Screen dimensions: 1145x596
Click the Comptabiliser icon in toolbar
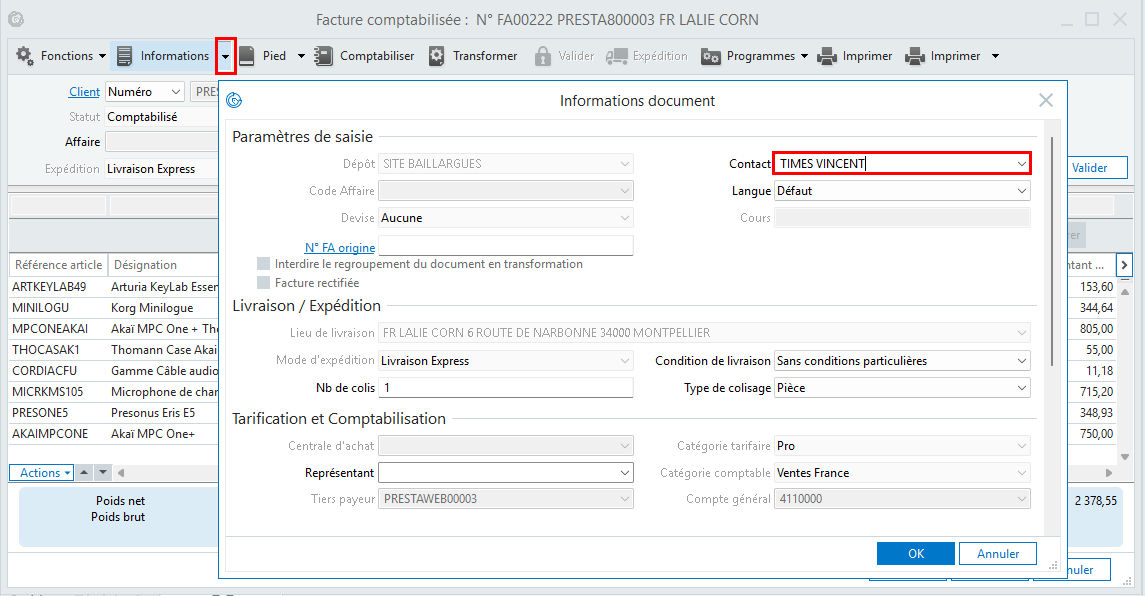click(x=323, y=56)
